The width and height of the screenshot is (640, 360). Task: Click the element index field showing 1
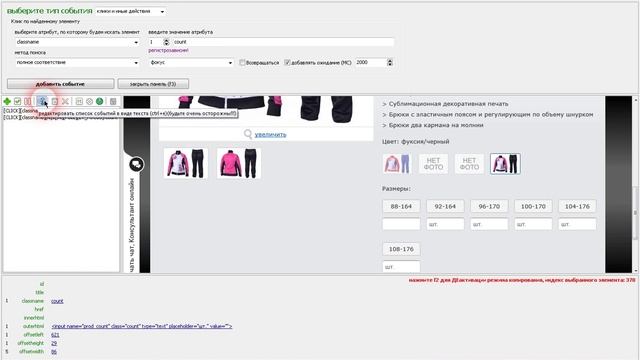coord(156,42)
